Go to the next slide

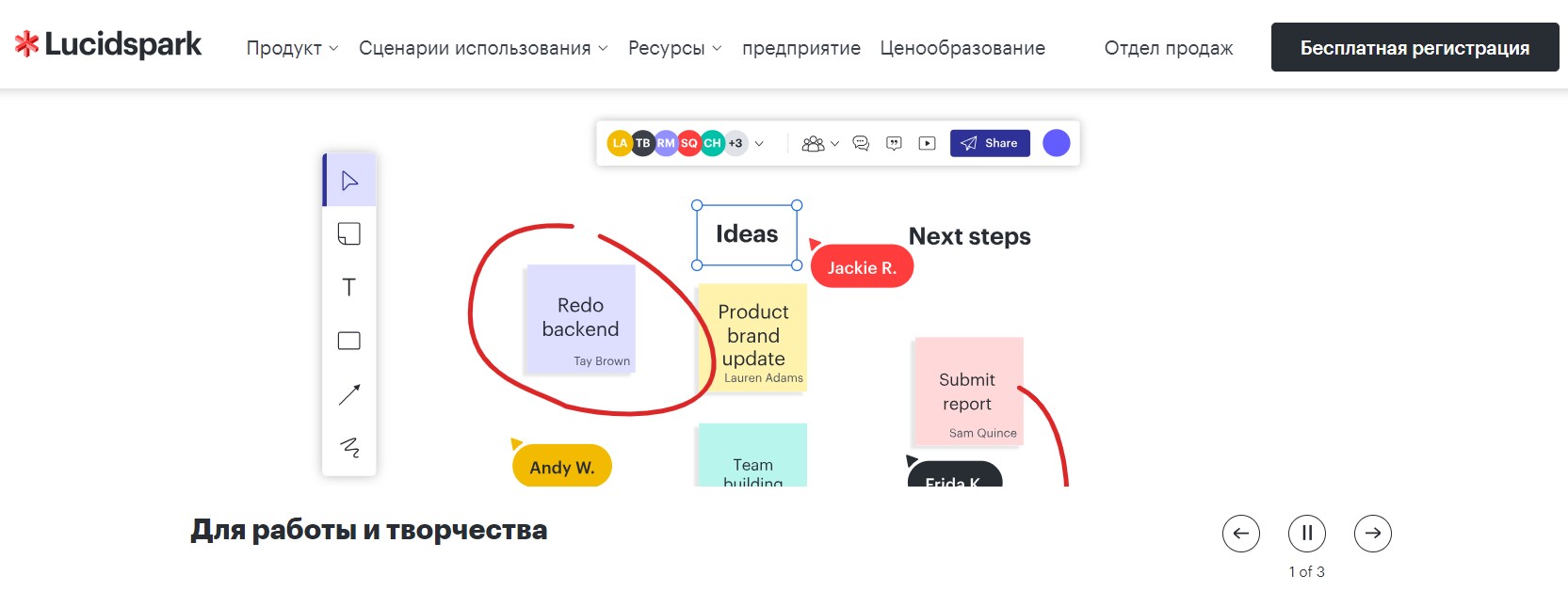click(1373, 534)
